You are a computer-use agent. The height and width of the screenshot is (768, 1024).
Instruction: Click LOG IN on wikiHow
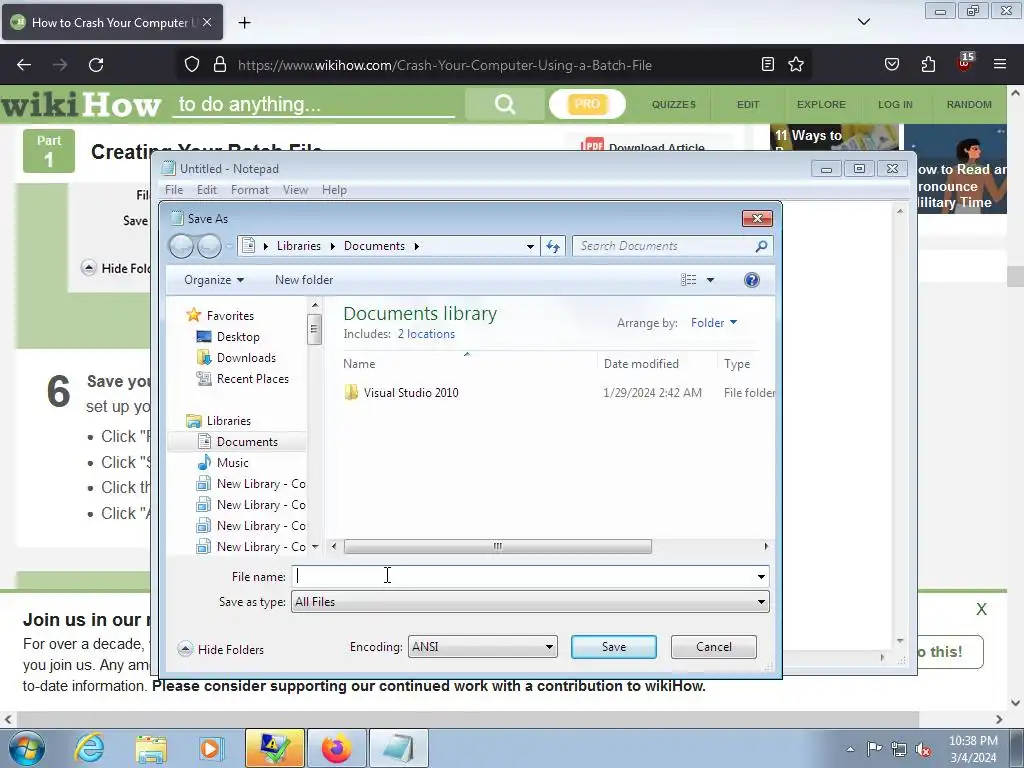click(895, 104)
